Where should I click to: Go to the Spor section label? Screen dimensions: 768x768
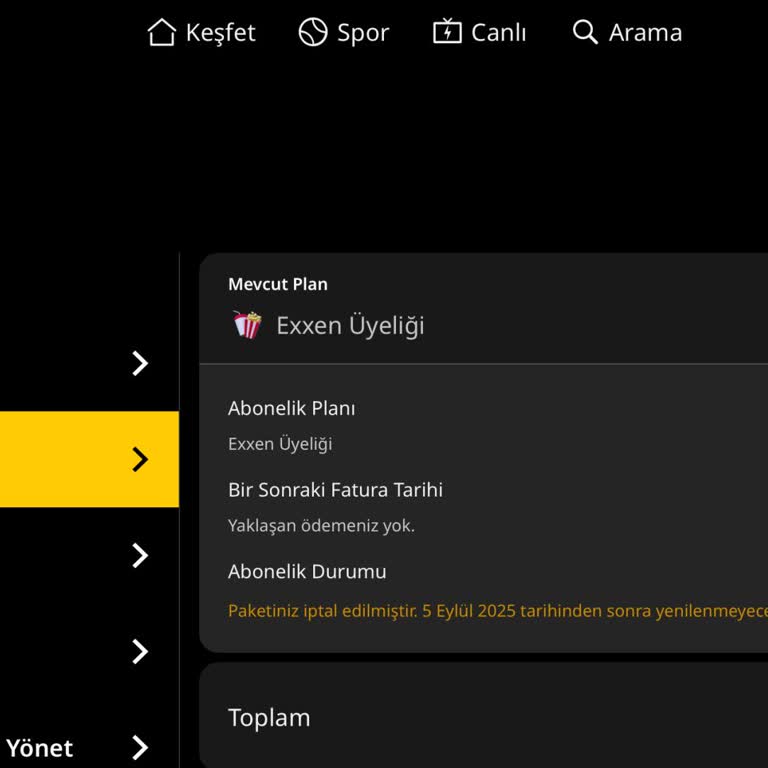(363, 32)
